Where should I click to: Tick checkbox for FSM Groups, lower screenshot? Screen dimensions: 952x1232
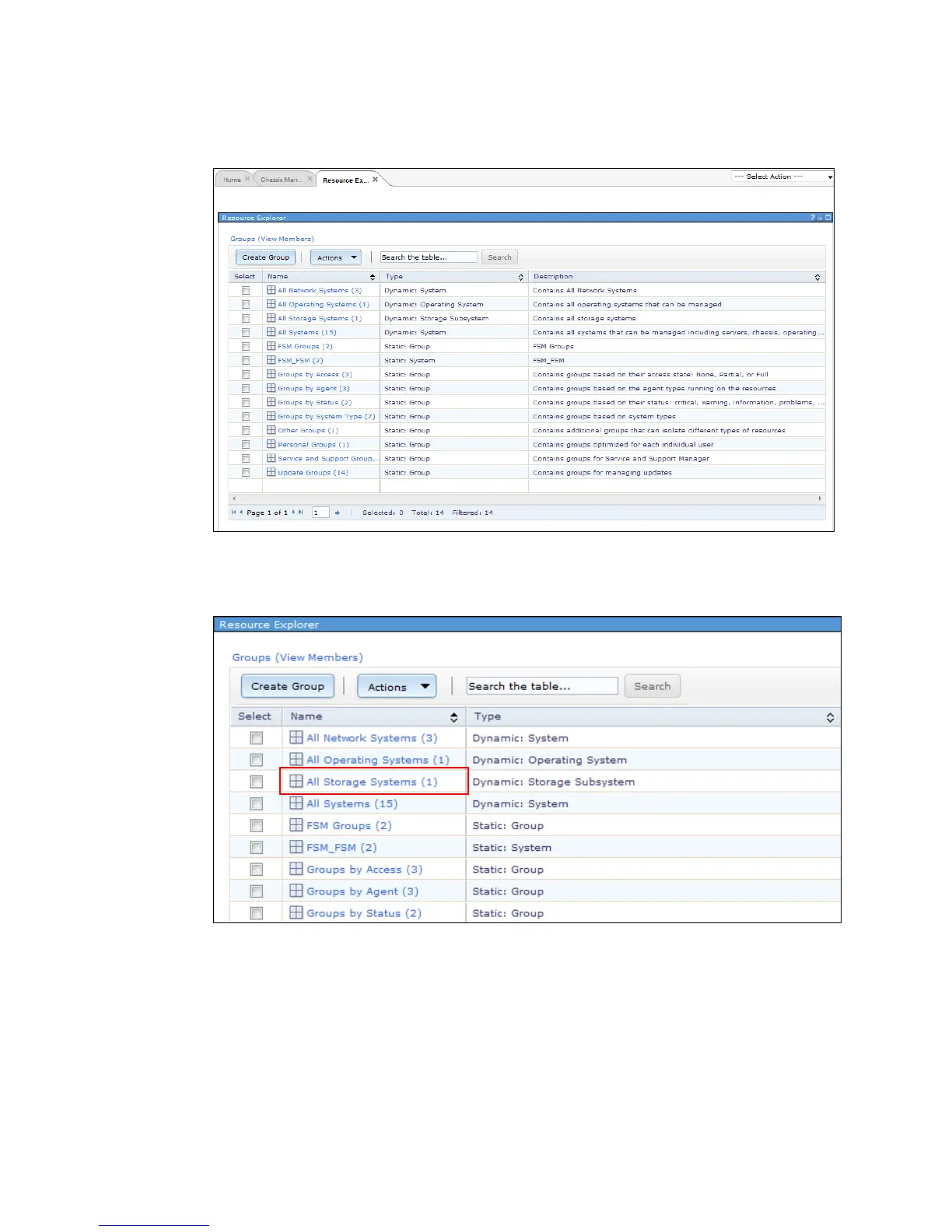256,825
